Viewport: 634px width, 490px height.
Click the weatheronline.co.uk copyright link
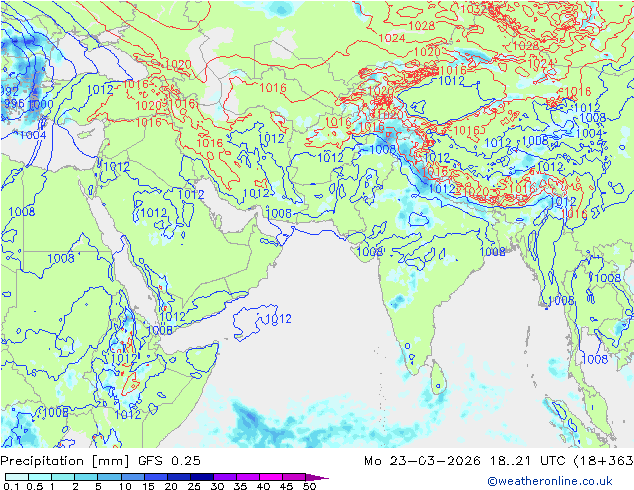[x=550, y=481]
